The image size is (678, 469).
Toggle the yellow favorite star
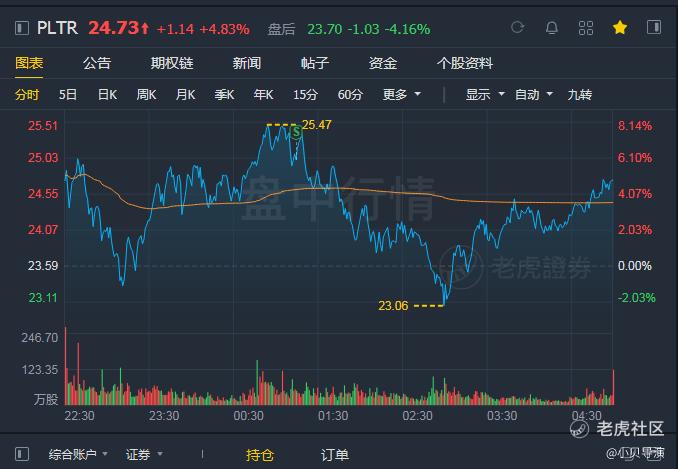(x=620, y=28)
